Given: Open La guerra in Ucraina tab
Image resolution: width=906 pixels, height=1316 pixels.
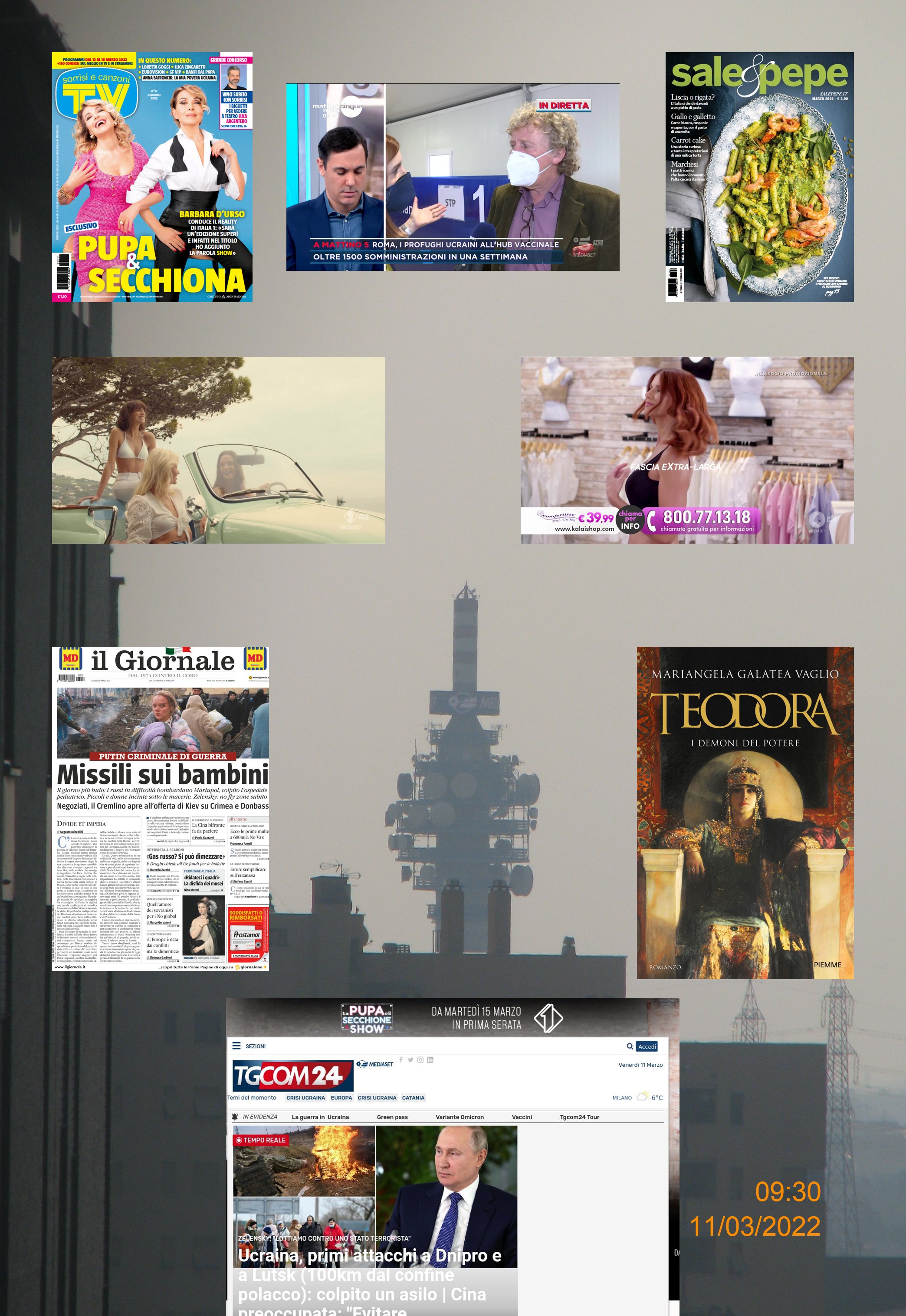Looking at the screenshot, I should 320,1117.
